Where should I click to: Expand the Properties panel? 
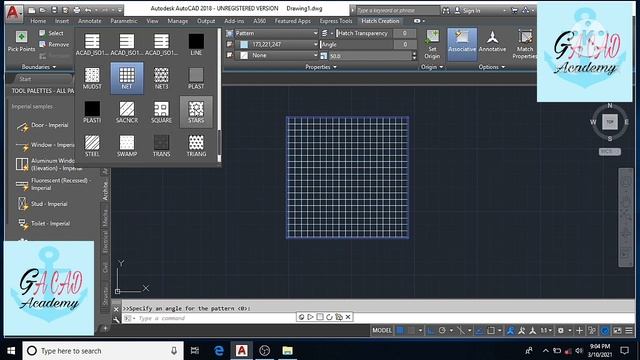tap(321, 67)
